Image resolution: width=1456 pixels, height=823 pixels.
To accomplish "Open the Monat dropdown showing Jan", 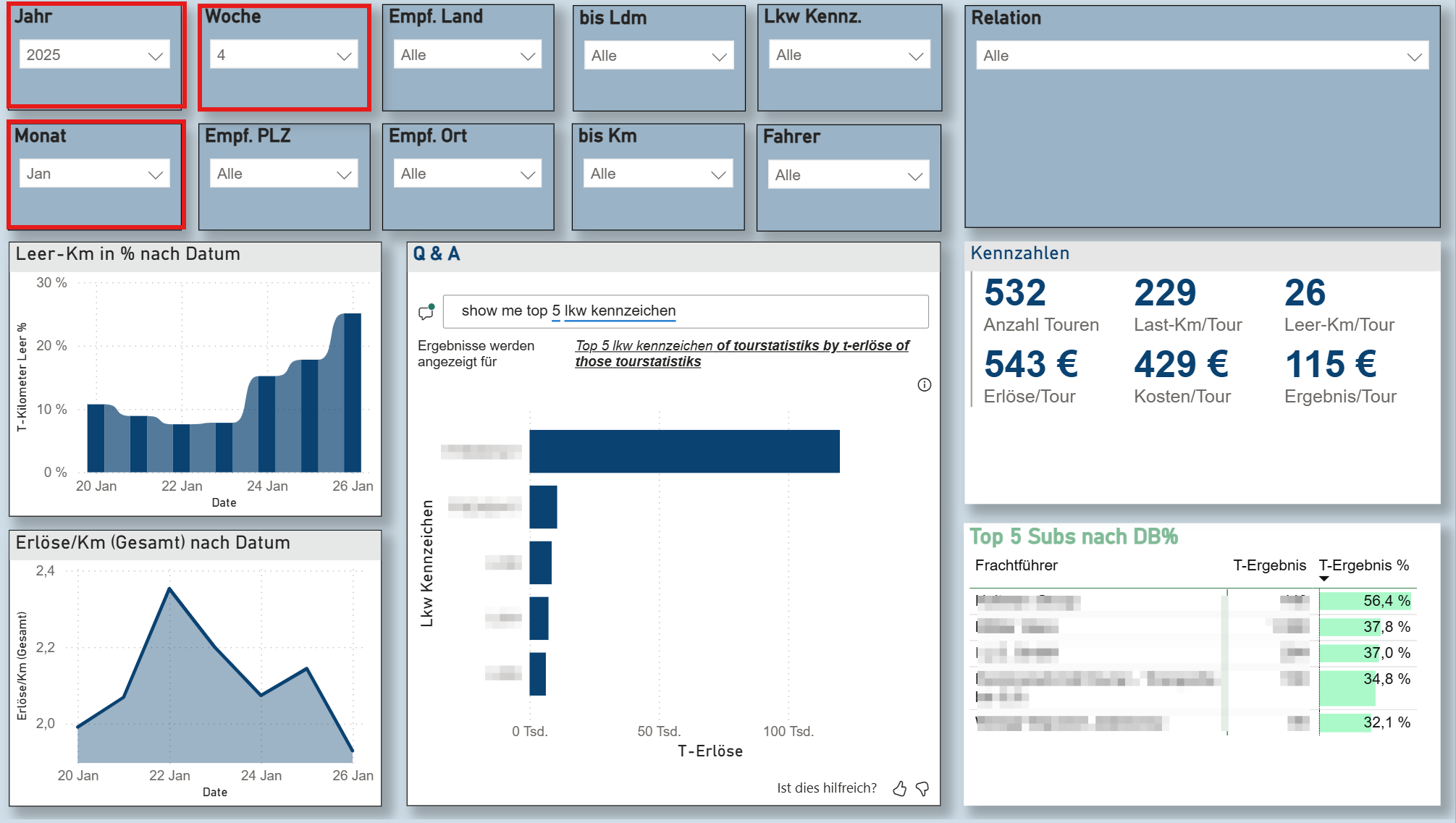I will (x=94, y=174).
